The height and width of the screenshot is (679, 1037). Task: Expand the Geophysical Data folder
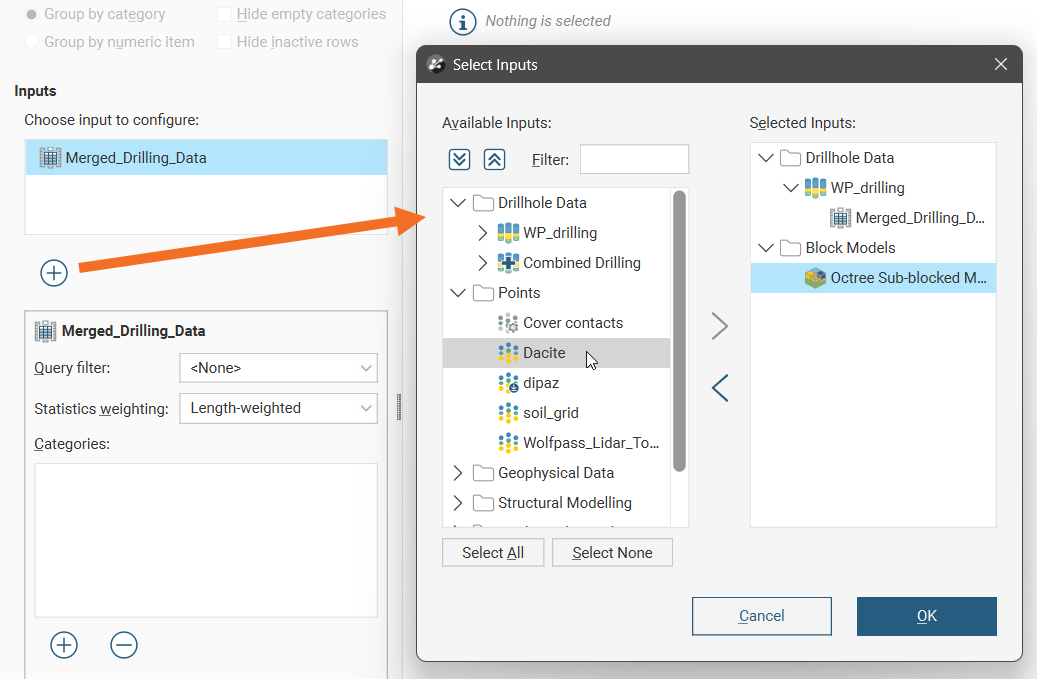pos(458,473)
